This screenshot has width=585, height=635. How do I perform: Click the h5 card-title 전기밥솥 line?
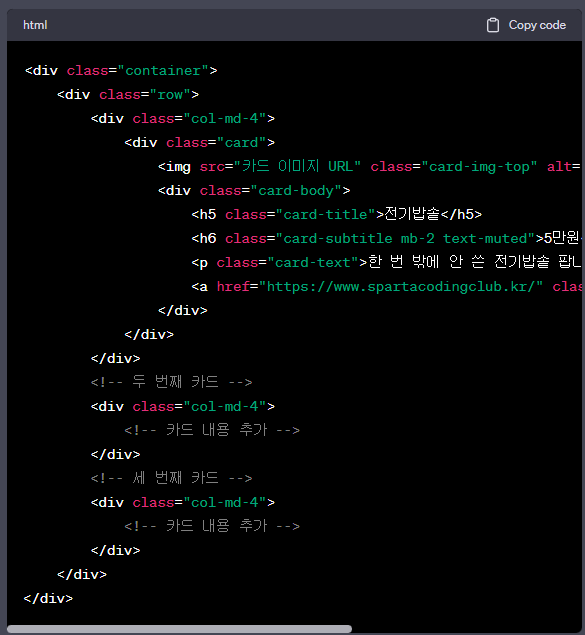(x=336, y=214)
